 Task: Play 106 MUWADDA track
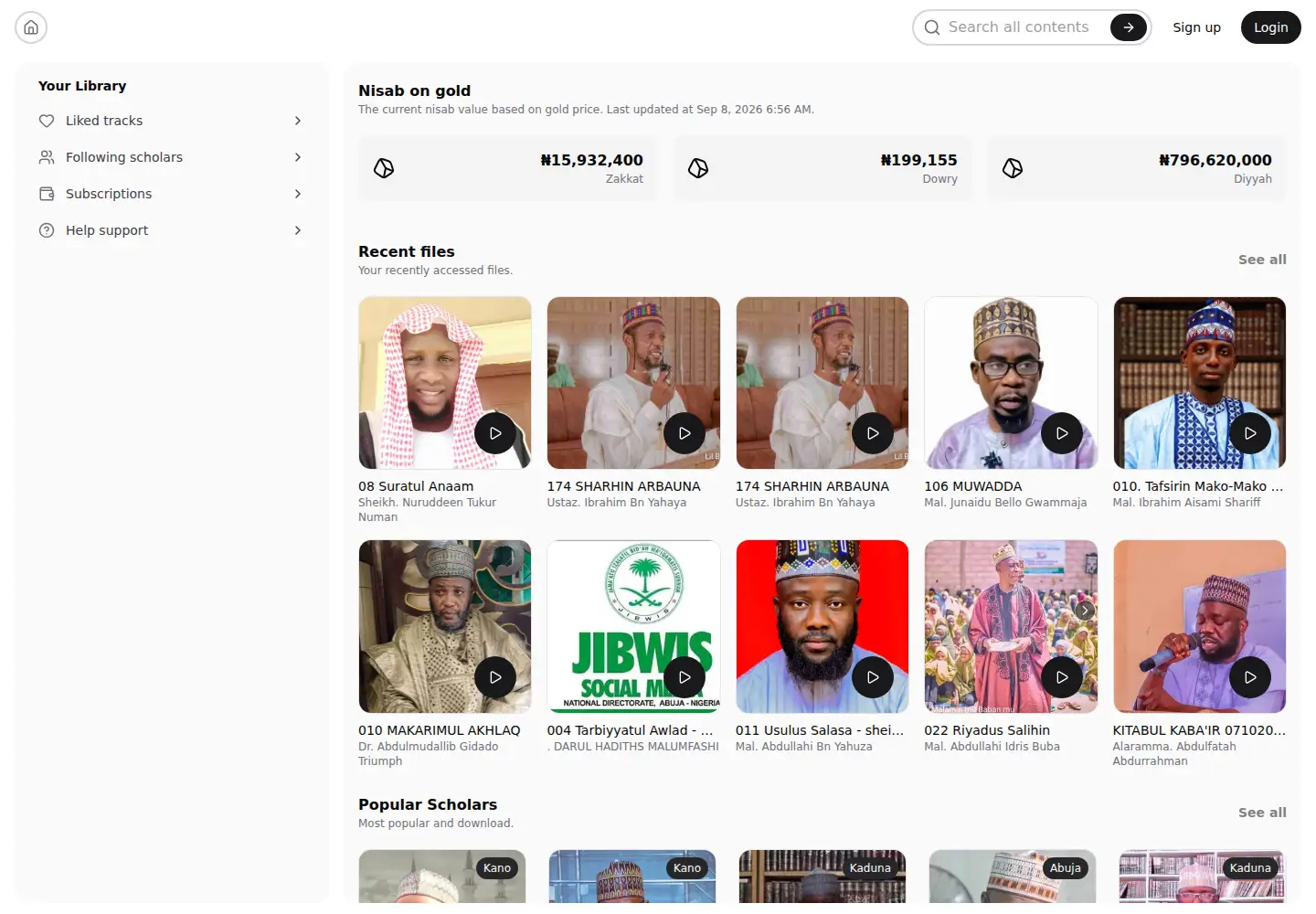point(1062,433)
